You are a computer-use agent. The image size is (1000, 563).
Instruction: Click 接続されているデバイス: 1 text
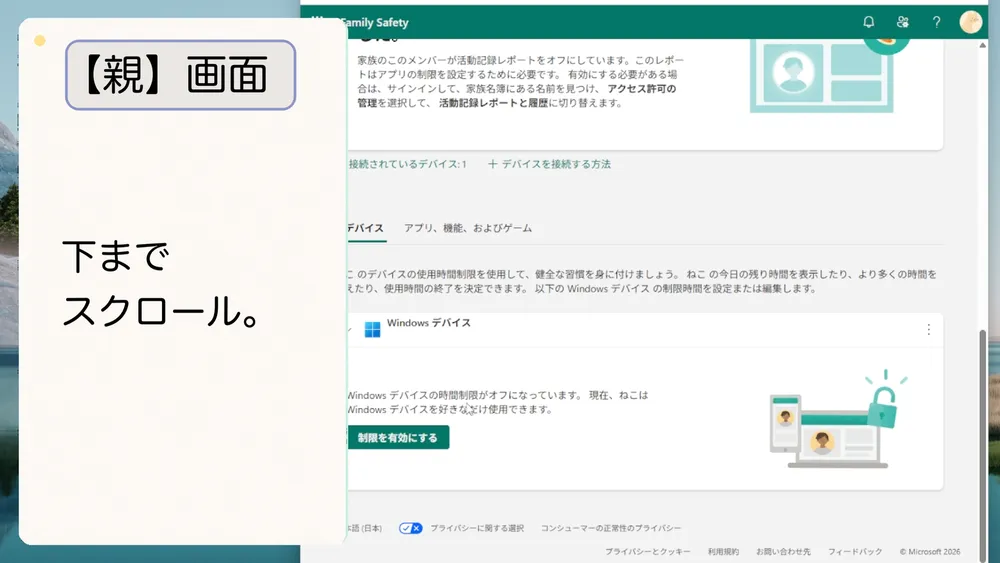[x=408, y=165]
